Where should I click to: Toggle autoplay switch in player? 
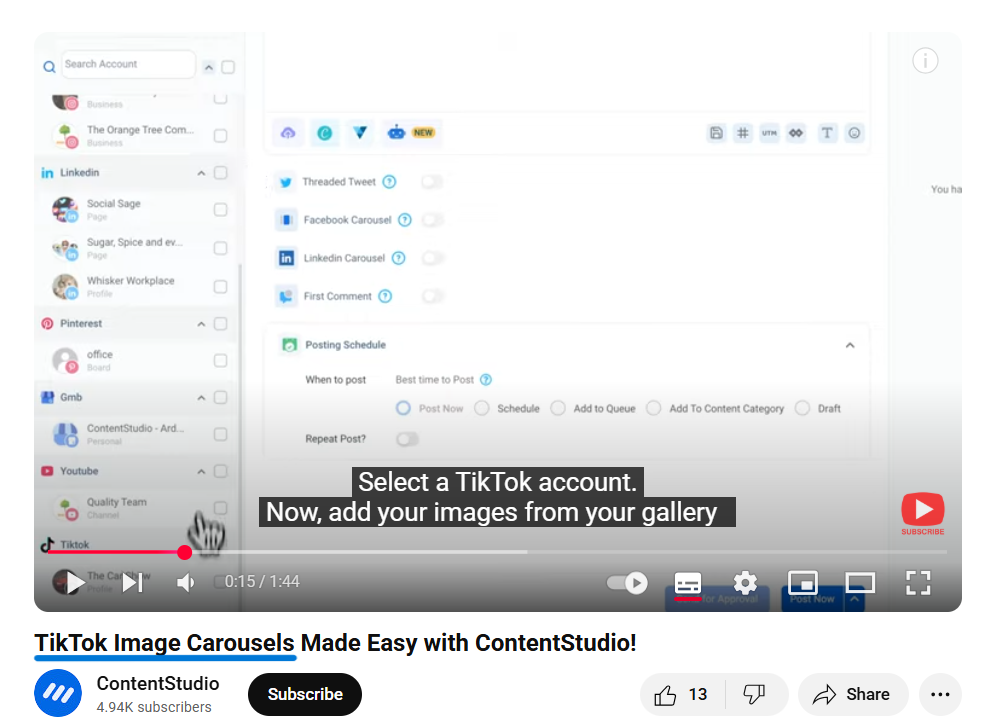click(627, 583)
